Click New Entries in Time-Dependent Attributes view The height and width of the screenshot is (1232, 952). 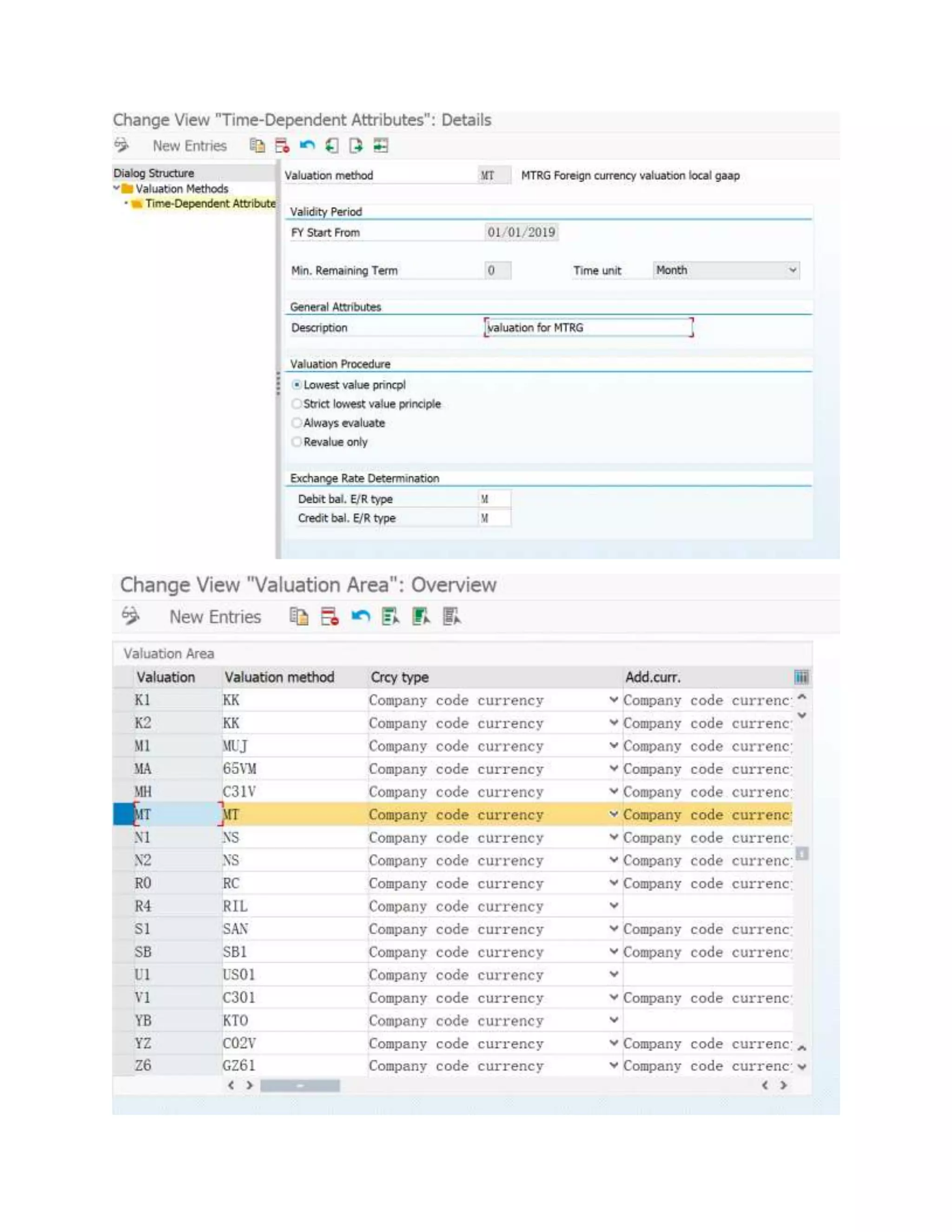(190, 146)
